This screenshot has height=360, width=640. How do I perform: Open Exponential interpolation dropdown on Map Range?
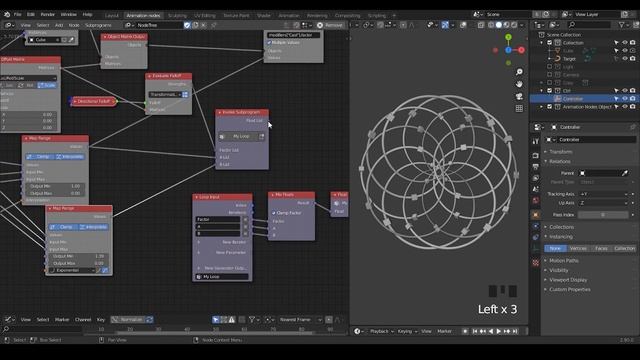point(72,270)
